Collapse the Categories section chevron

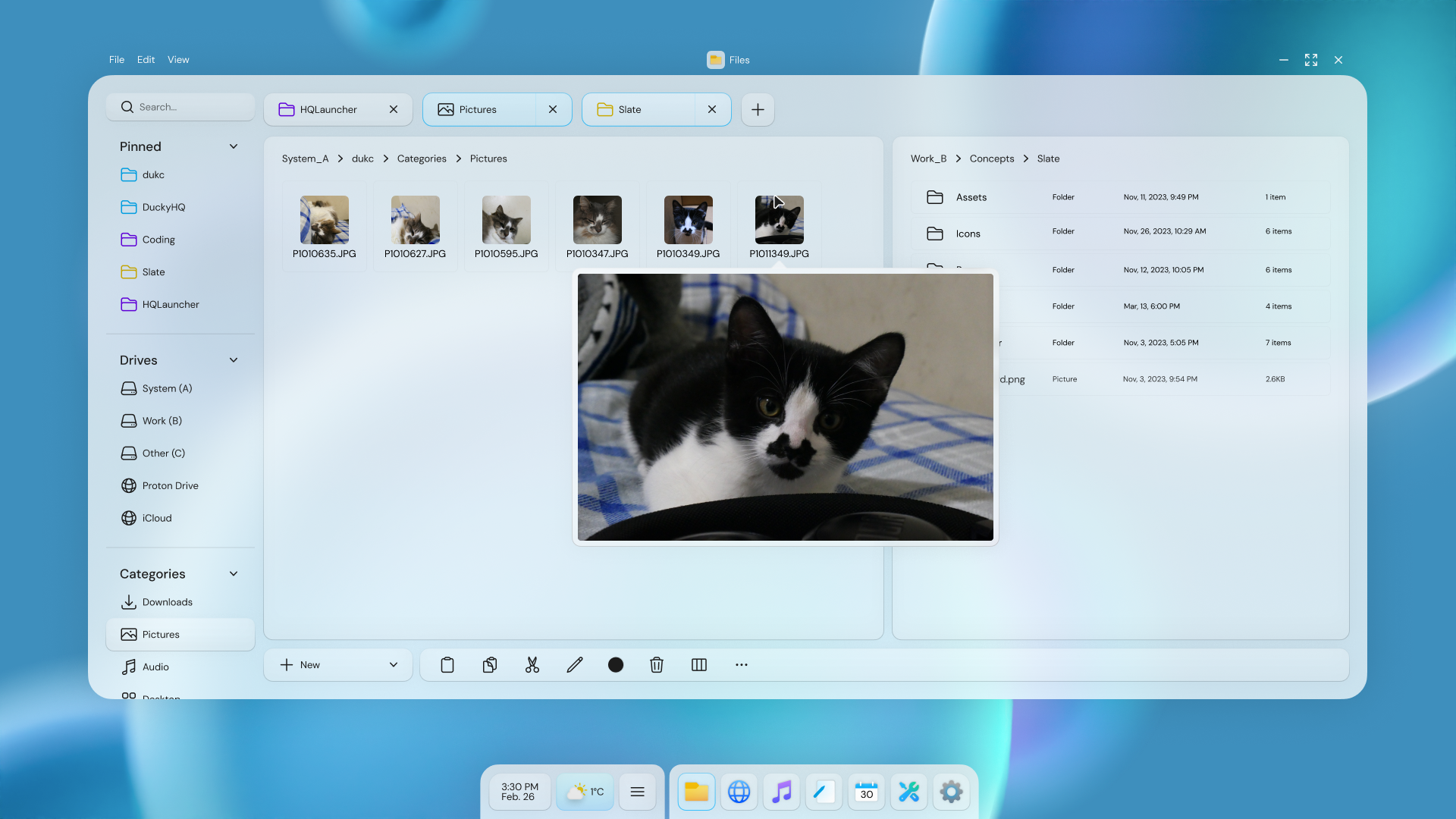(234, 574)
